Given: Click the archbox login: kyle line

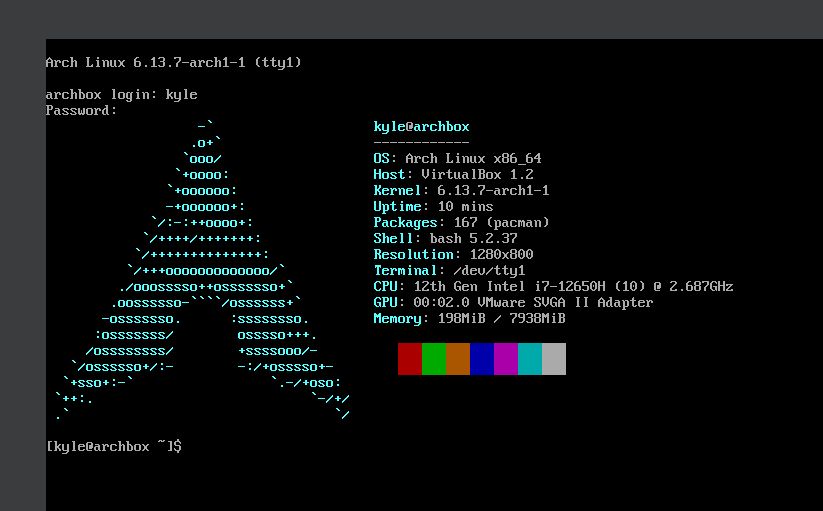Looking at the screenshot, I should click(122, 95).
